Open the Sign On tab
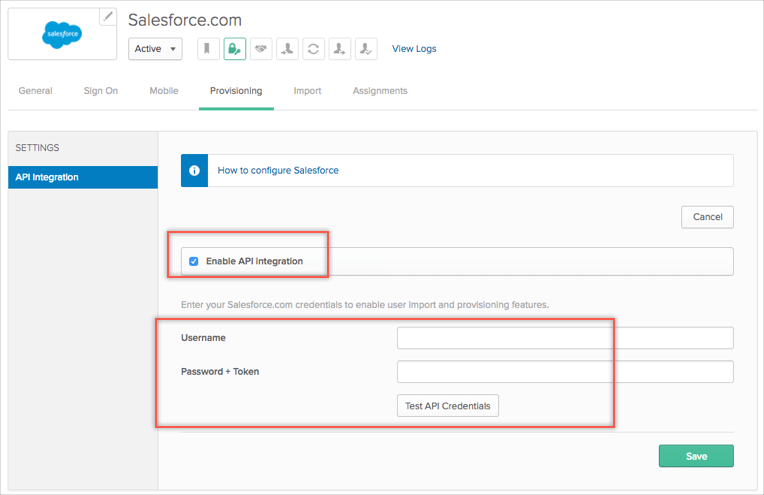This screenshot has height=495, width=764. tap(100, 91)
